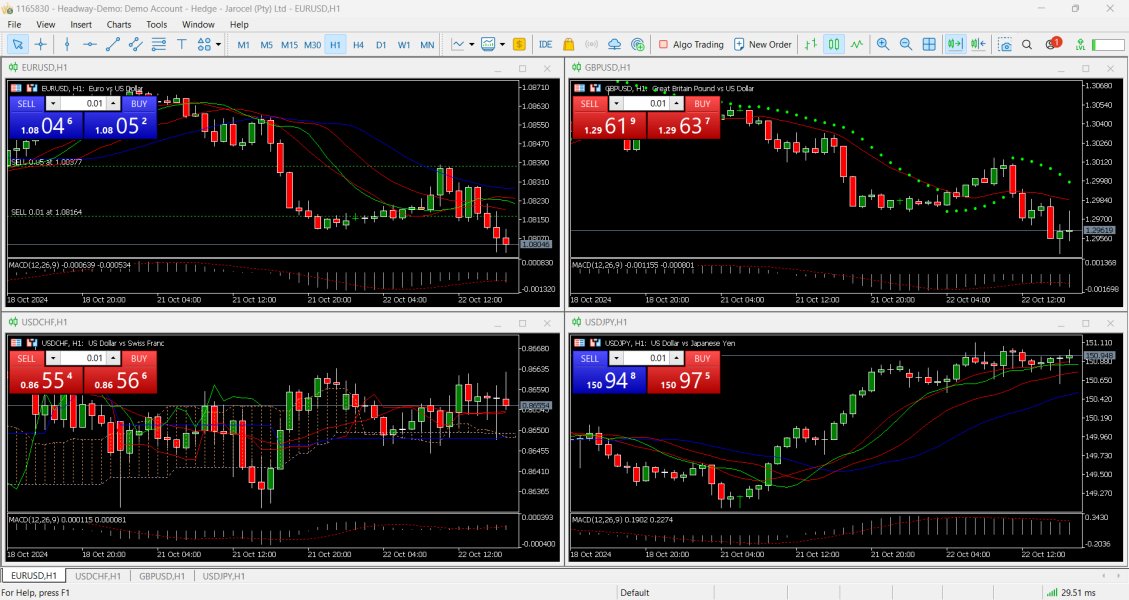1129x600 pixels.
Task: Open the indicators list dropdown arrow
Action: pyautogui.click(x=472, y=45)
